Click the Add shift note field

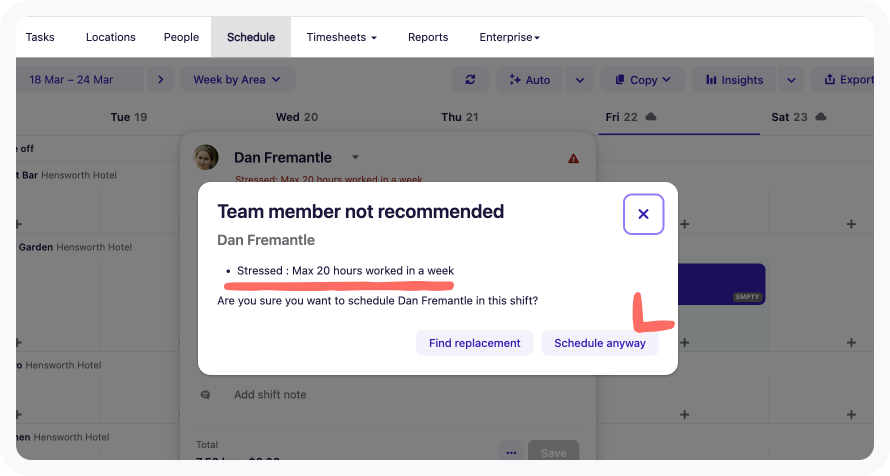(x=270, y=394)
